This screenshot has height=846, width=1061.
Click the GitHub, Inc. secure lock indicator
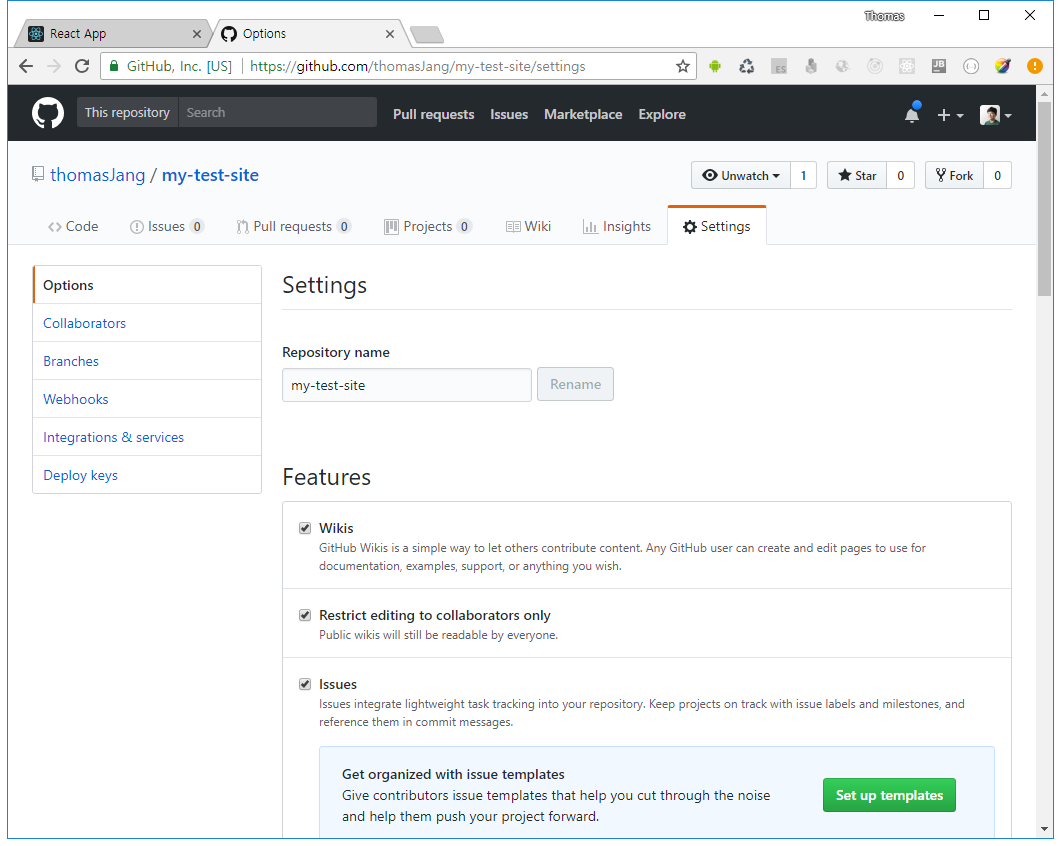click(171, 66)
